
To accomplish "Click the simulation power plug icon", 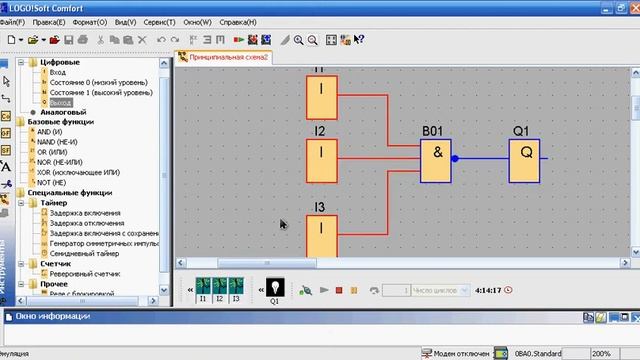I will point(305,290).
